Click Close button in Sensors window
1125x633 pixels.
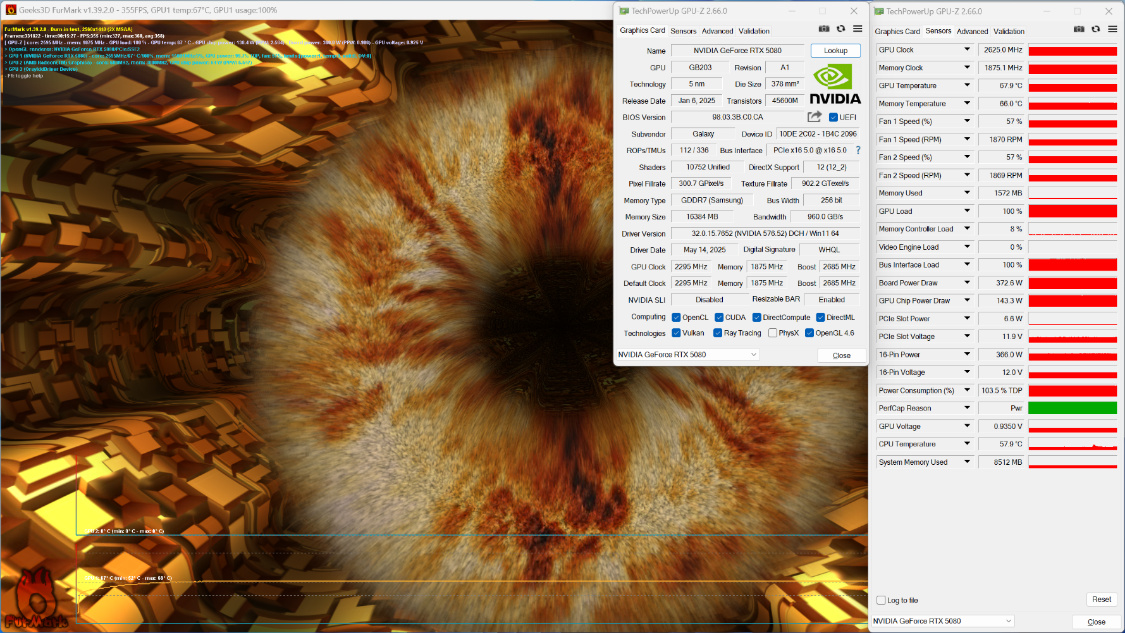[1096, 622]
